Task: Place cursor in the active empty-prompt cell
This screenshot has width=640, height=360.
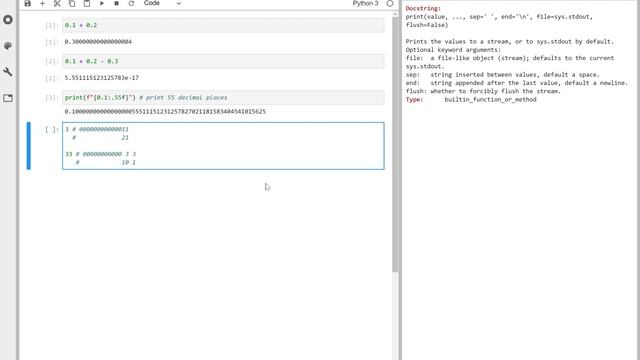Action: point(223,146)
